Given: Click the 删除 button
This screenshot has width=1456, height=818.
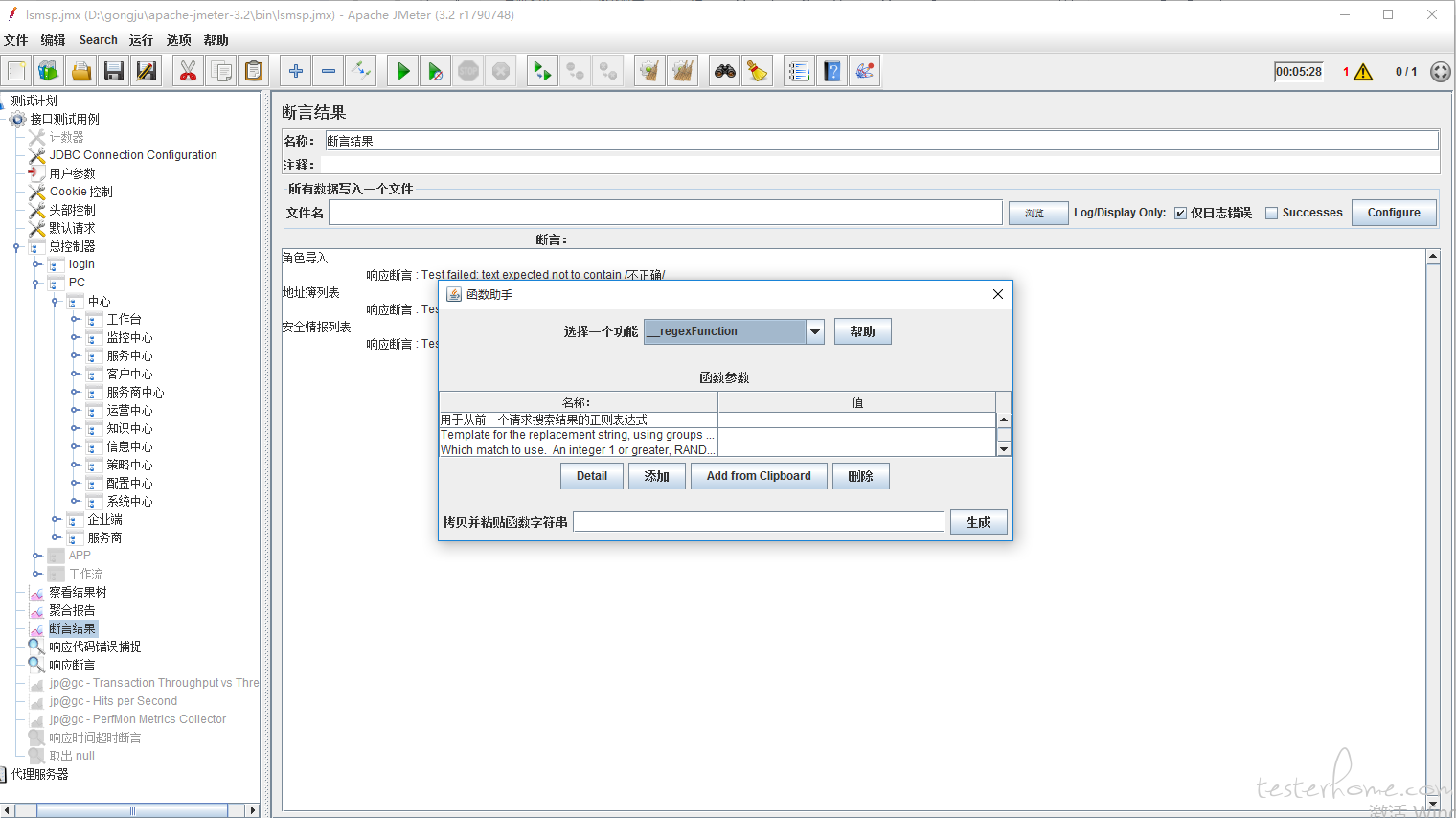Looking at the screenshot, I should coord(861,476).
